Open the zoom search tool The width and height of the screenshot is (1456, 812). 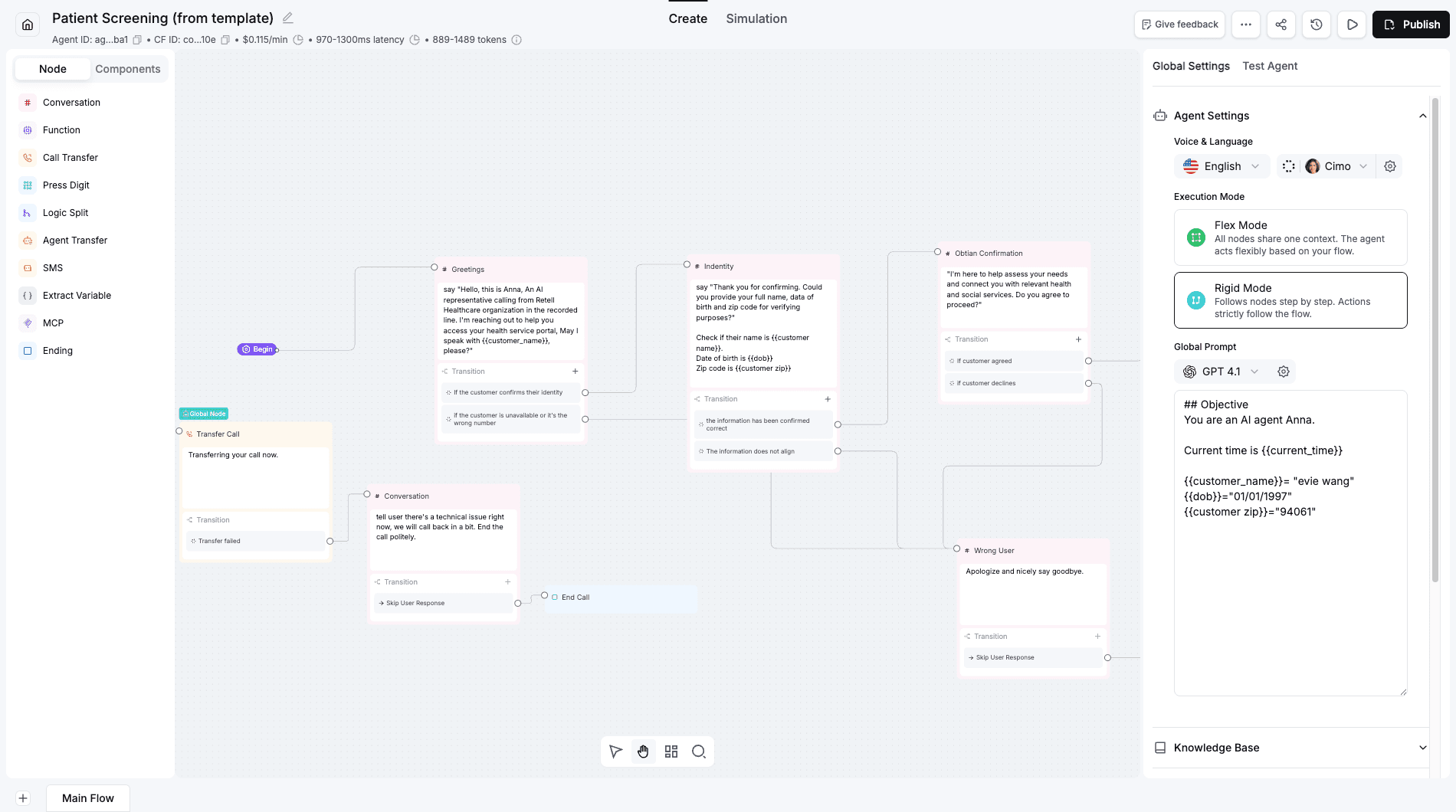[698, 751]
